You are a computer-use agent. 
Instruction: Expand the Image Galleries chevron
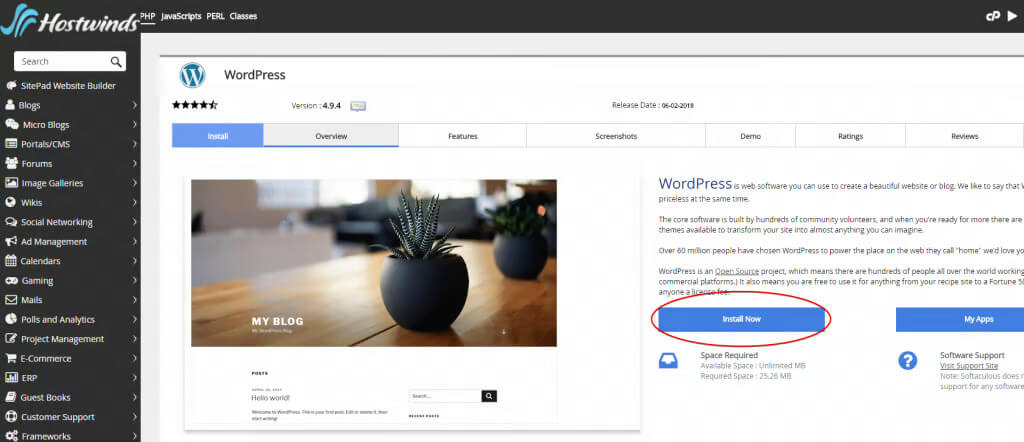tap(134, 183)
